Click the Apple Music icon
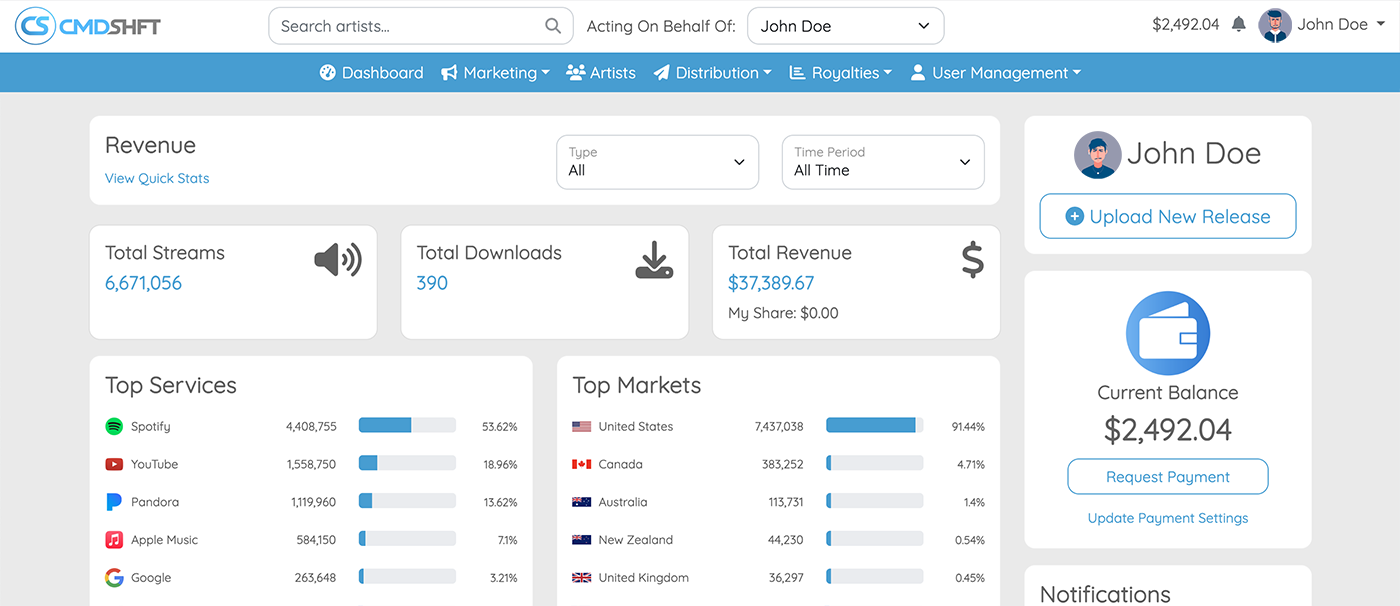The height and width of the screenshot is (606, 1400). [113, 539]
